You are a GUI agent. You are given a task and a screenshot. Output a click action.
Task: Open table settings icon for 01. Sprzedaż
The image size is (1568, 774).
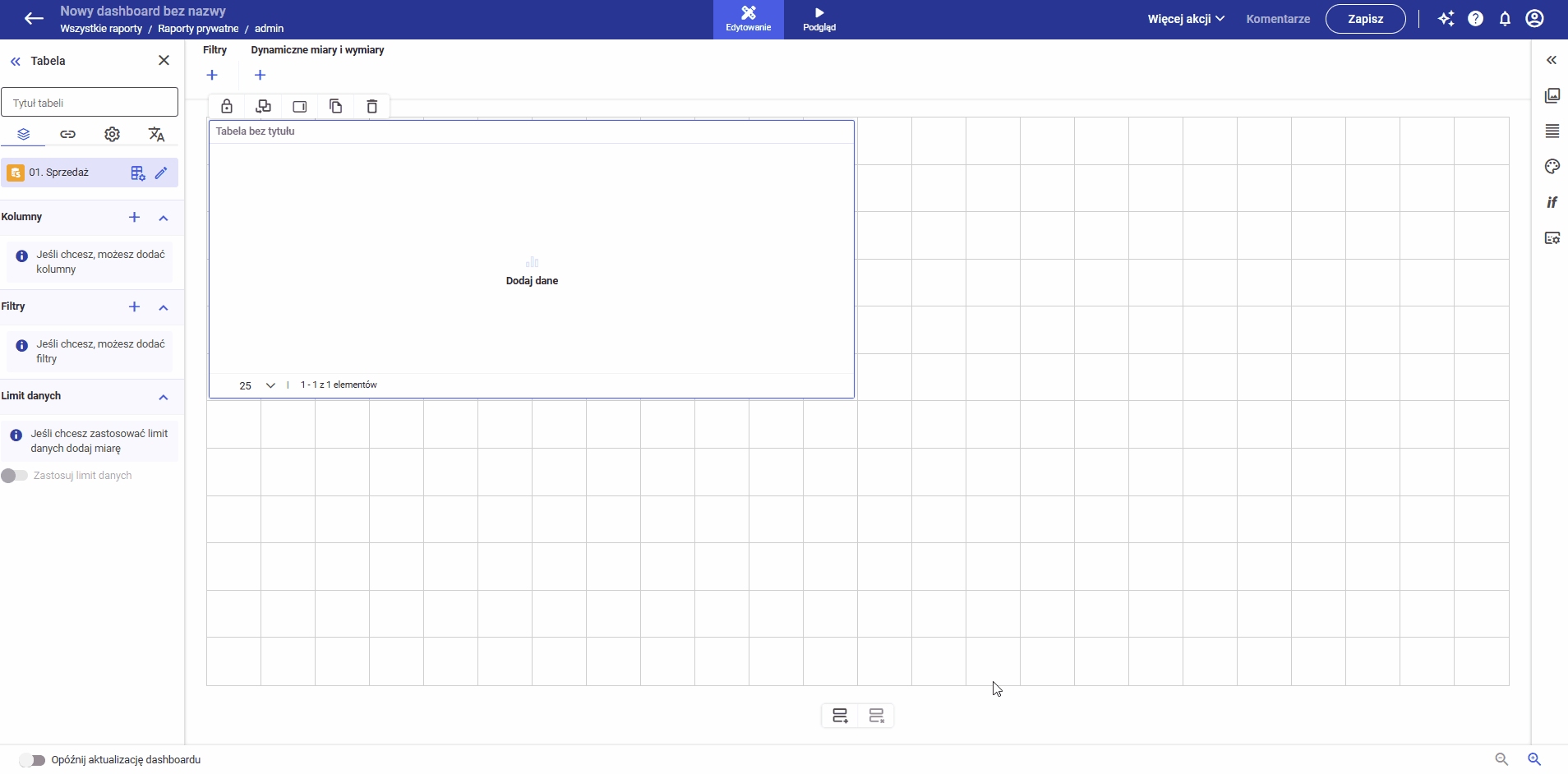[138, 173]
